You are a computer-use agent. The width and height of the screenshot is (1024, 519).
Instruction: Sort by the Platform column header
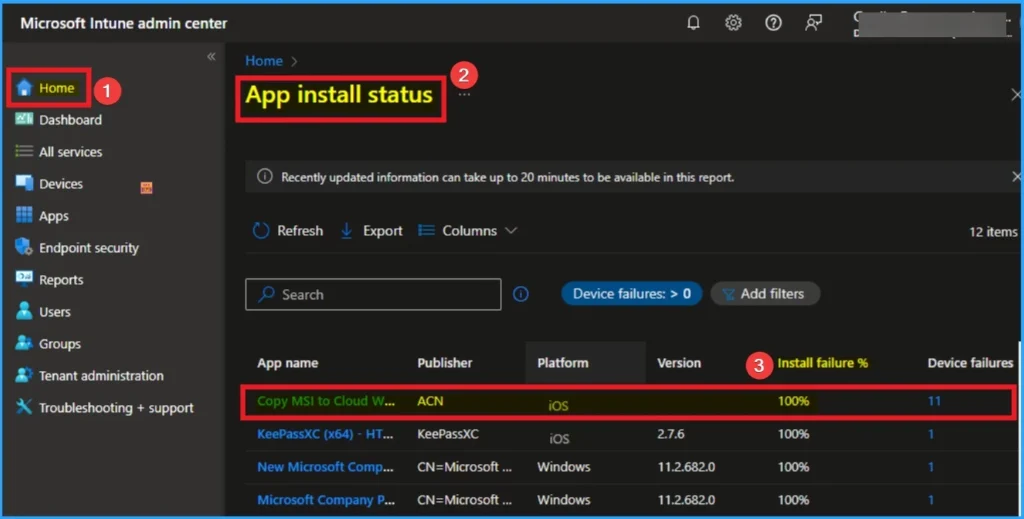point(563,363)
